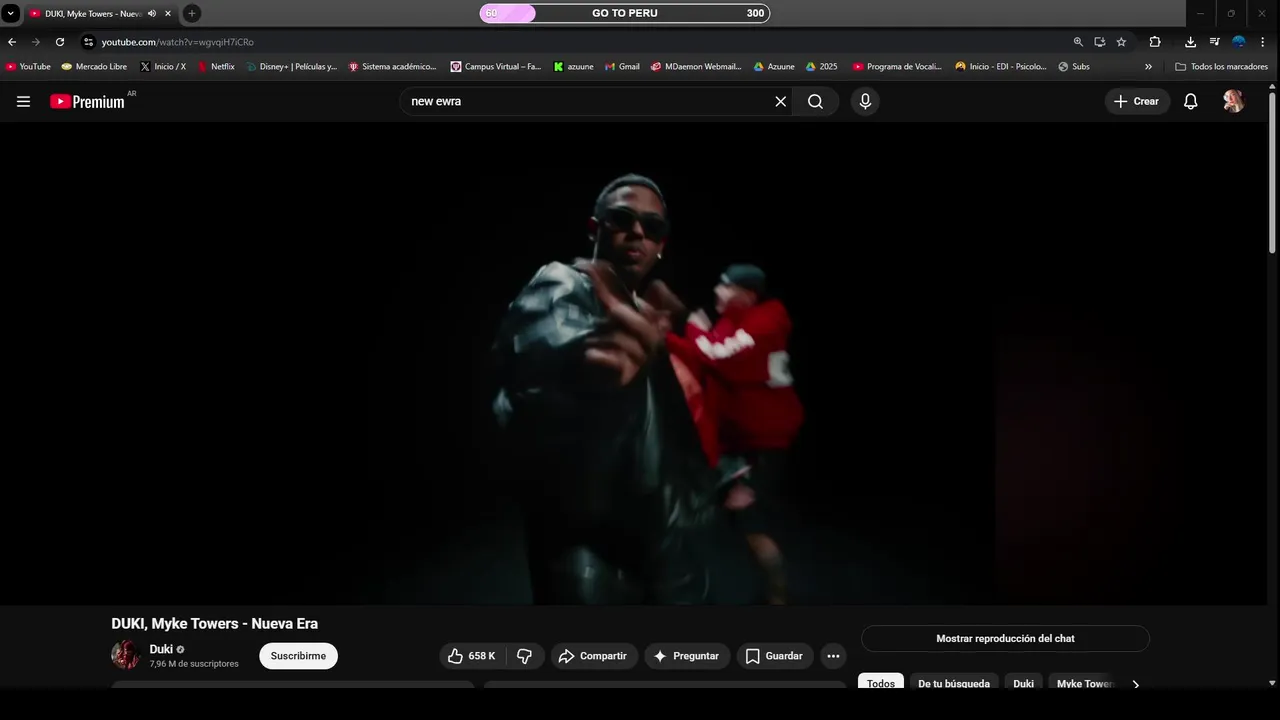Open Disney+ bookmark

click(x=292, y=67)
